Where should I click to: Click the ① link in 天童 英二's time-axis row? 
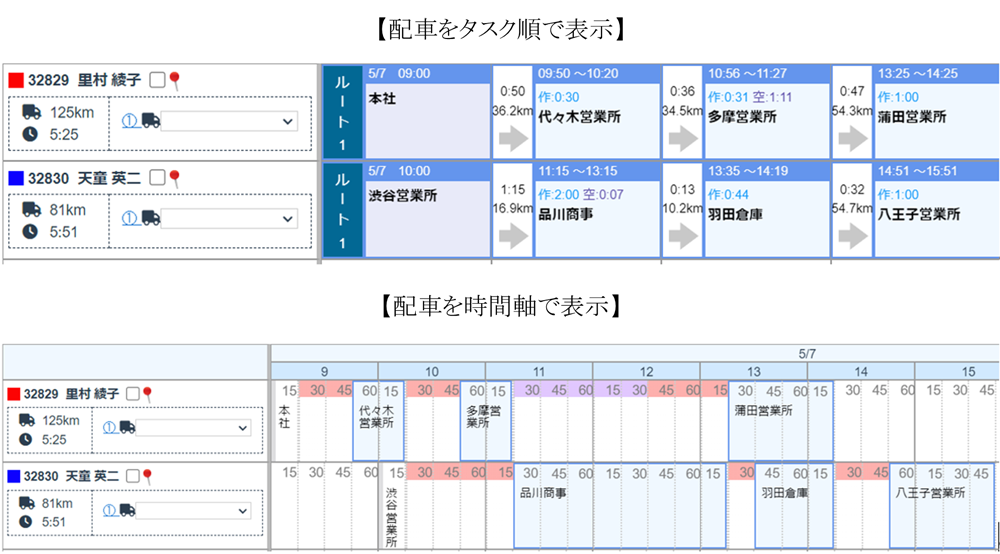point(110,510)
